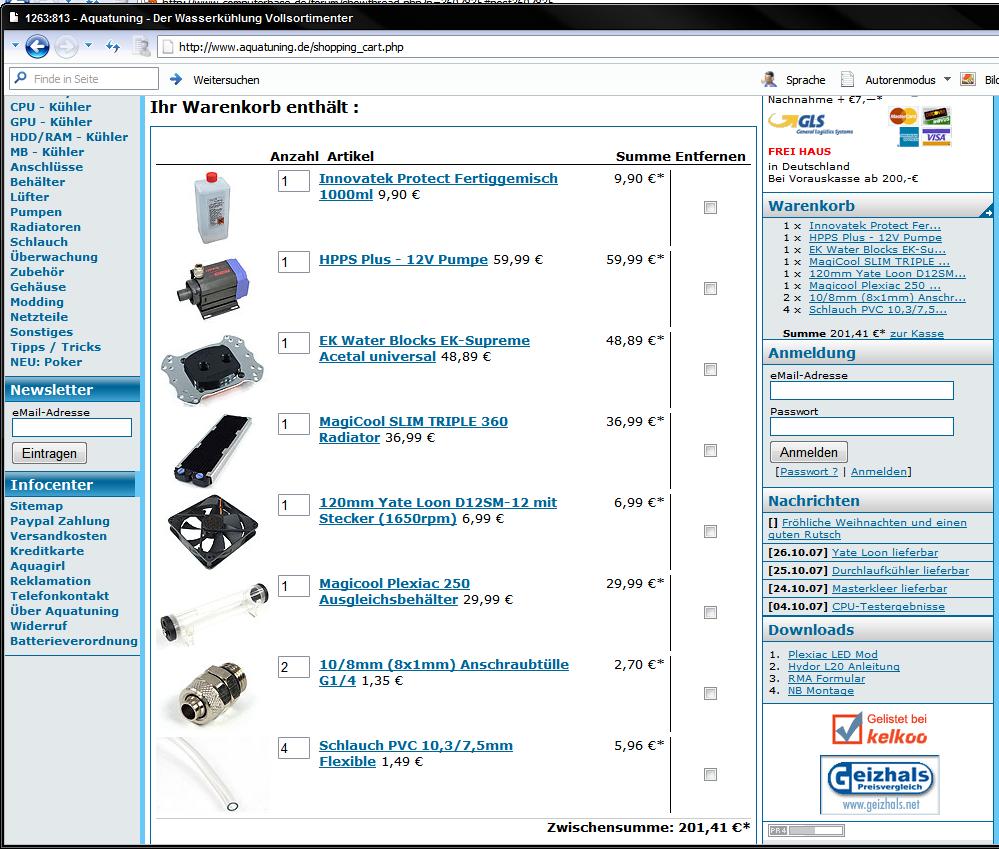This screenshot has width=999, height=849.
Task: Open 'Tipps / Tricks' sidebar link
Action: click(55, 346)
